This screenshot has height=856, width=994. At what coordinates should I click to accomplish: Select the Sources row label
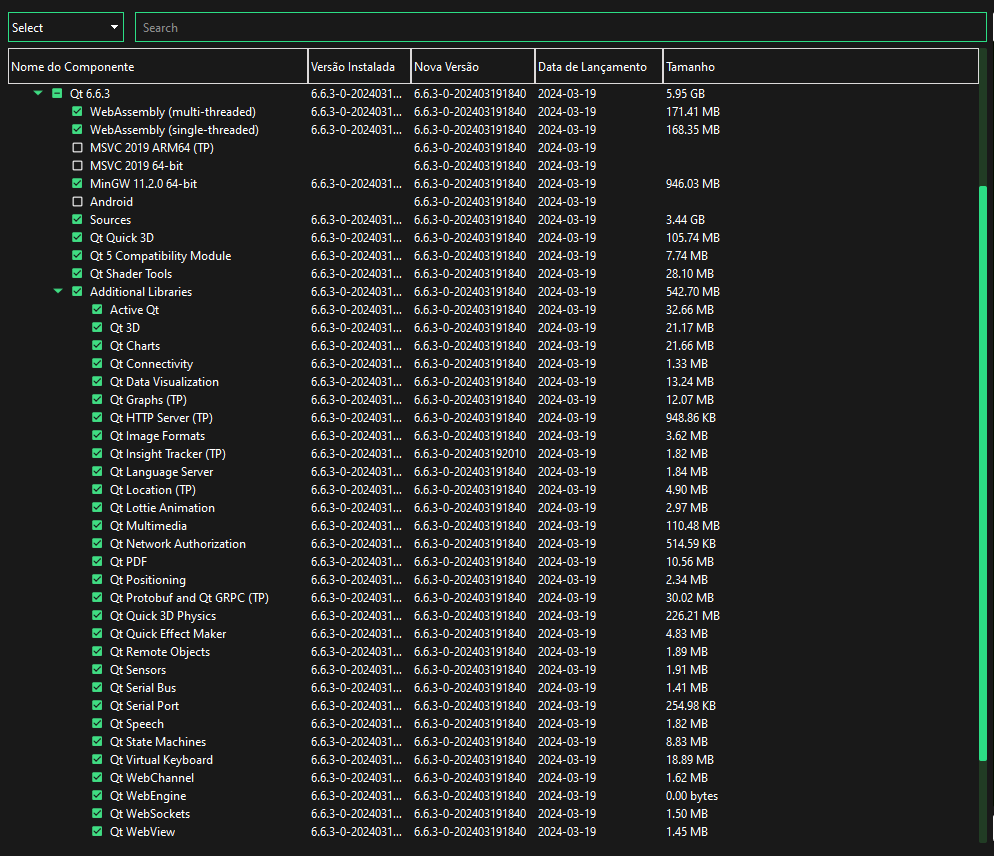click(110, 219)
